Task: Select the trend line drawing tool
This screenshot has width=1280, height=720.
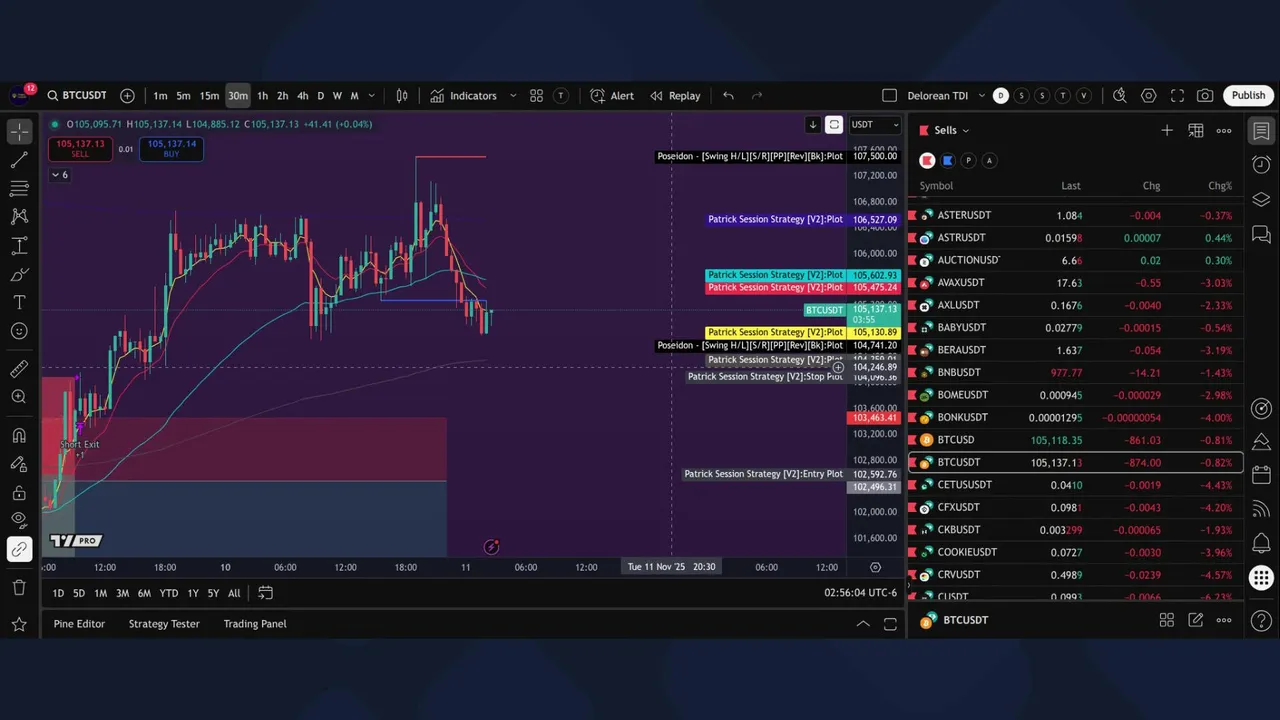Action: tap(19, 160)
